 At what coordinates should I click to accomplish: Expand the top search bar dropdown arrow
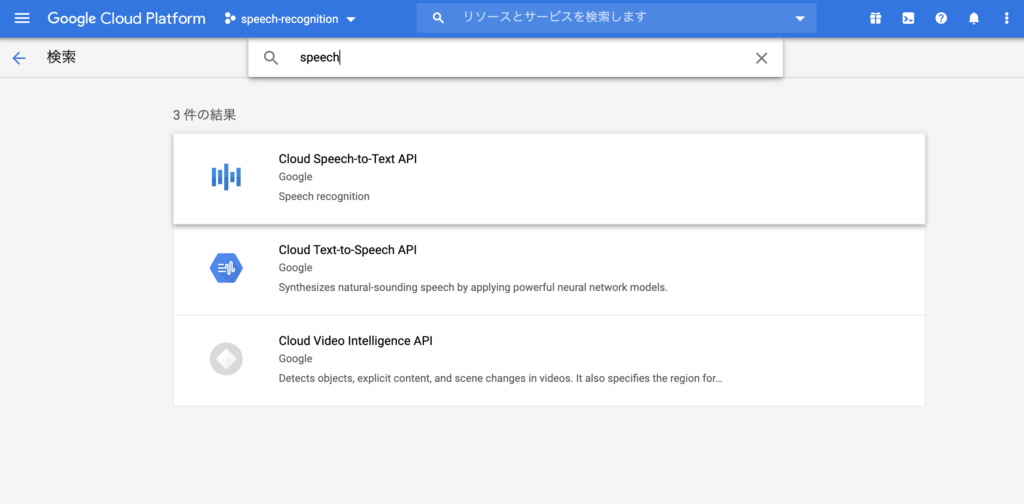(x=800, y=18)
